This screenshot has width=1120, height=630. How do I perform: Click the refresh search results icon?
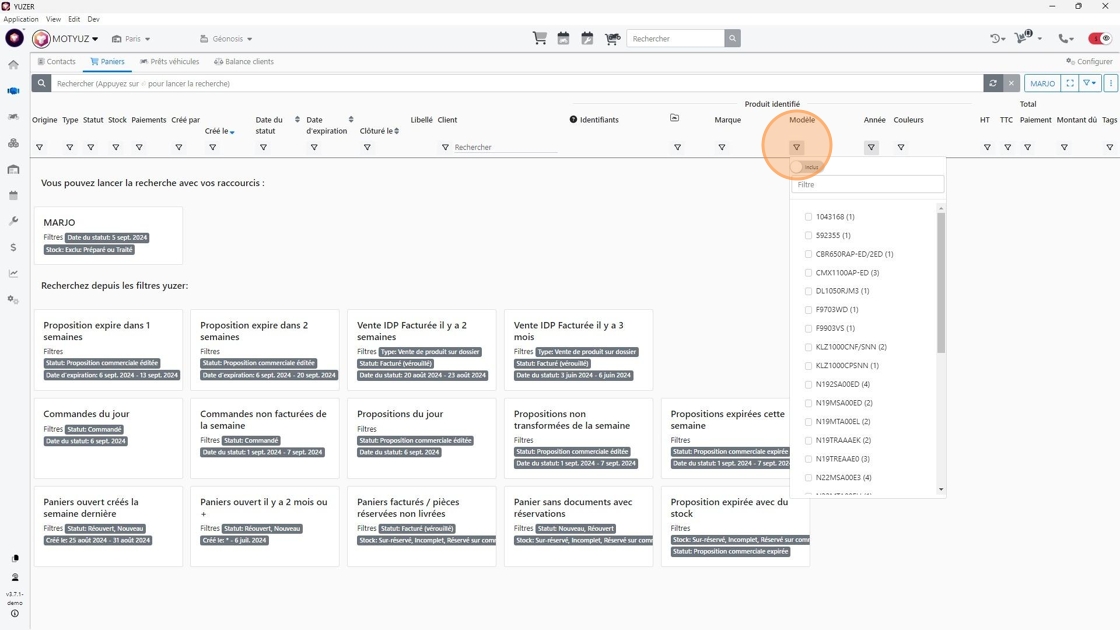point(993,84)
